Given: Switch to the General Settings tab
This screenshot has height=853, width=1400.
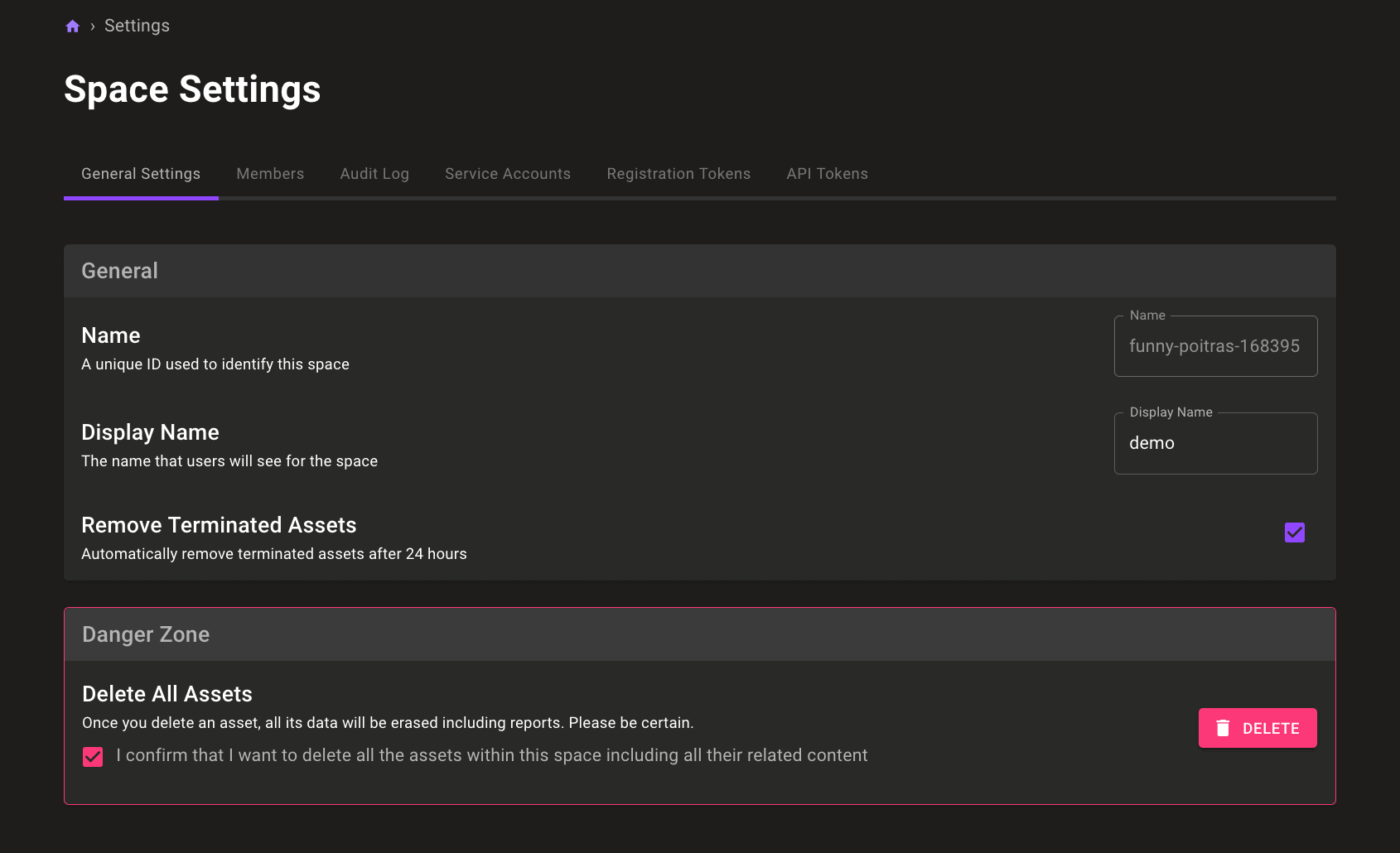Looking at the screenshot, I should coord(141,174).
